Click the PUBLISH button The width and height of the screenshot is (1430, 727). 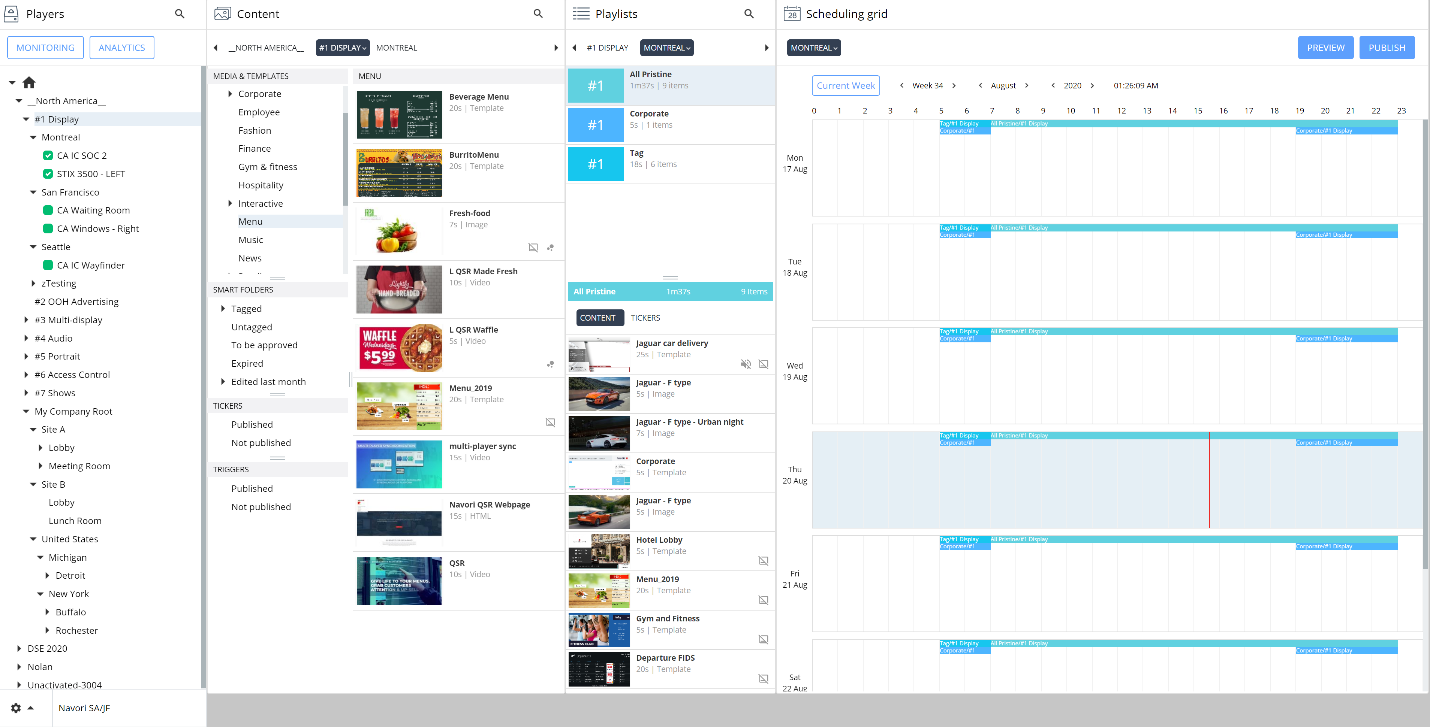[1387, 48]
